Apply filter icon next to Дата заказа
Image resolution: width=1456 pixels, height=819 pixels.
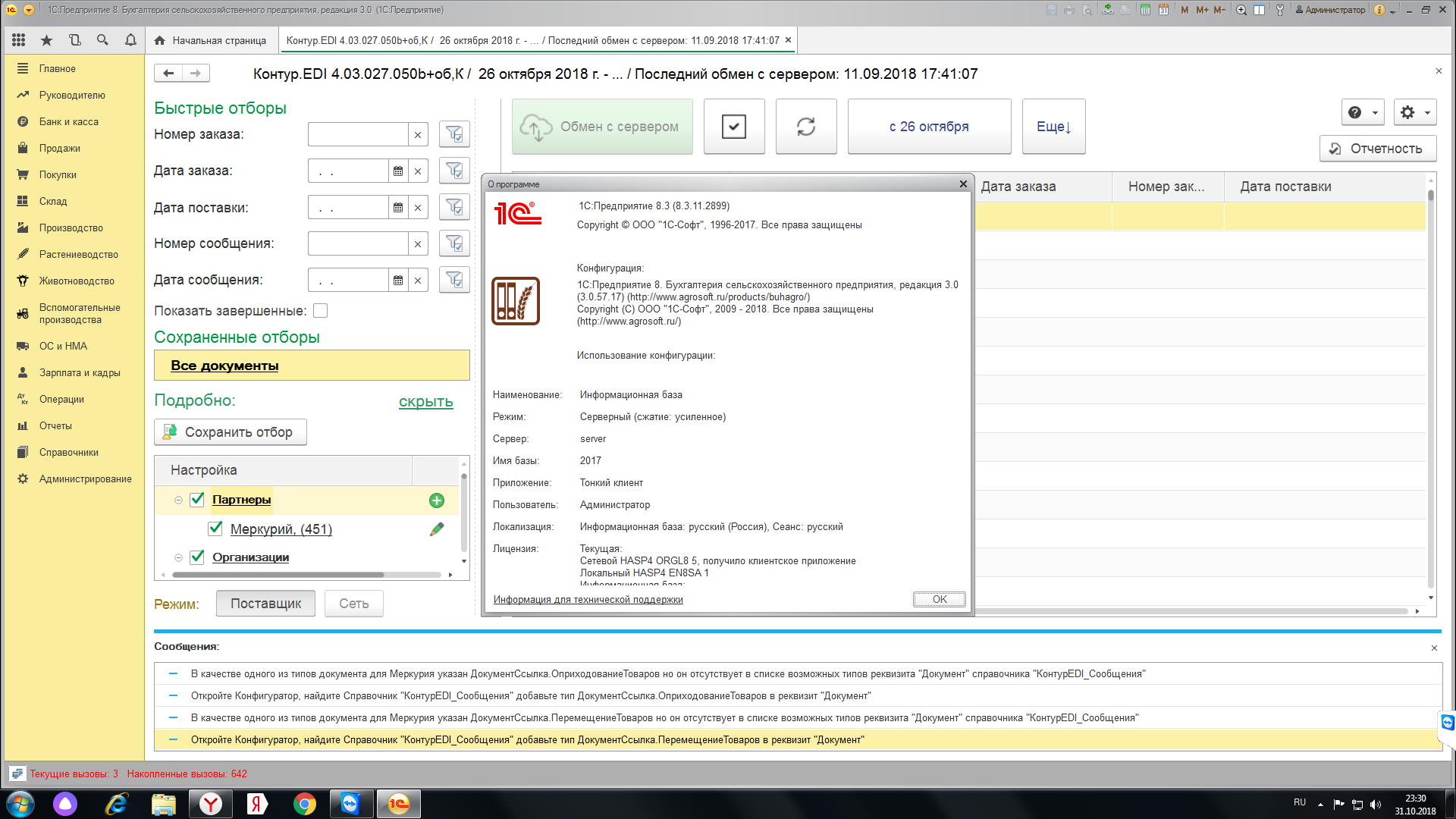coord(454,171)
